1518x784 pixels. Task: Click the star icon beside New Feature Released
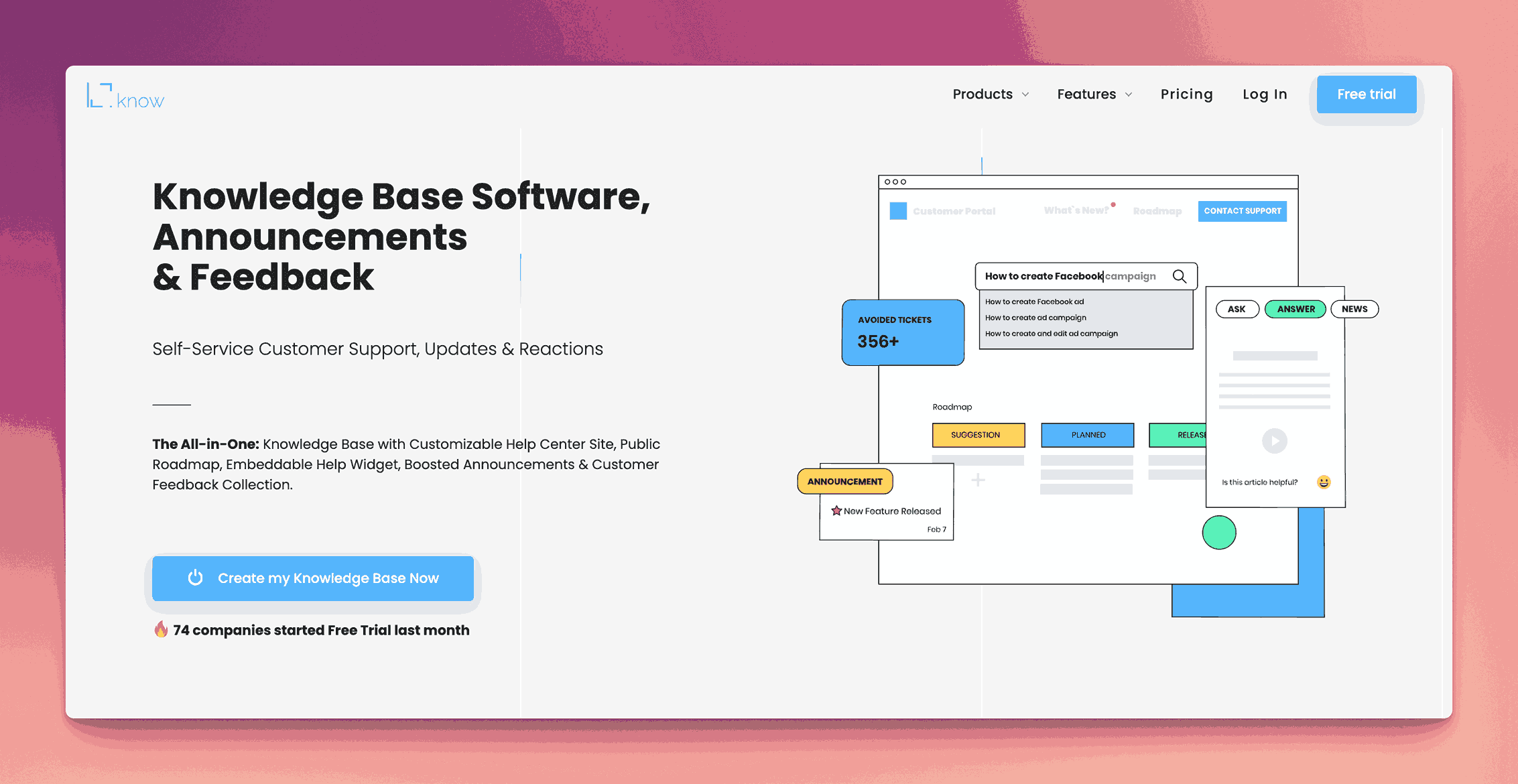click(836, 511)
